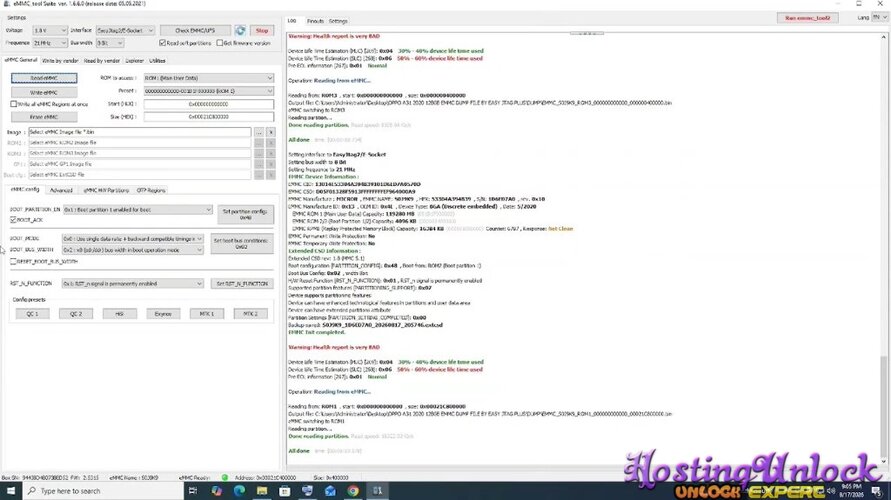Apply the MTK 2 config preset
Viewport: 891px width, 500px height.
point(251,314)
